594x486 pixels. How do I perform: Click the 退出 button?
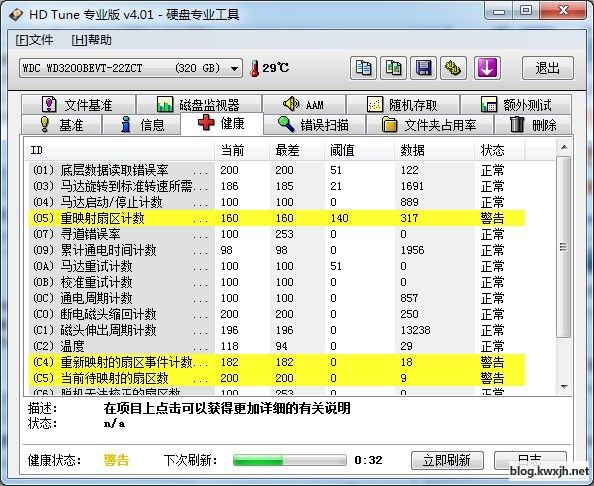pos(547,68)
